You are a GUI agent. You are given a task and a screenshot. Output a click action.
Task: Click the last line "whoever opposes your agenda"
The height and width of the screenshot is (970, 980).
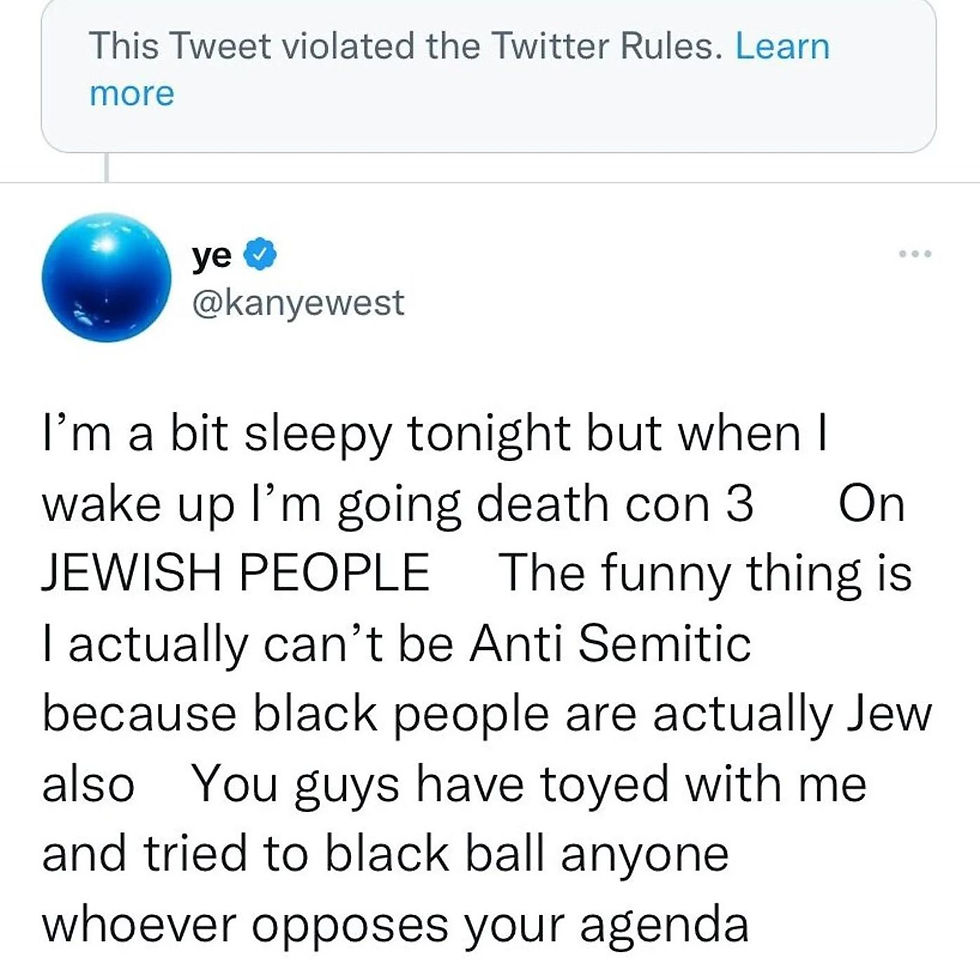(x=395, y=923)
